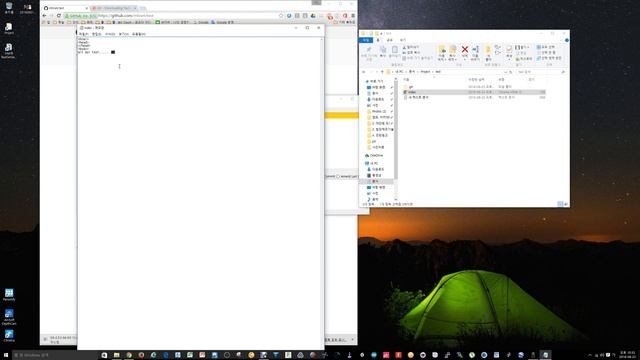Switch to the Share tab in Explorer
Image resolution: width=640 pixels, height=360 pixels.
[x=389, y=40]
